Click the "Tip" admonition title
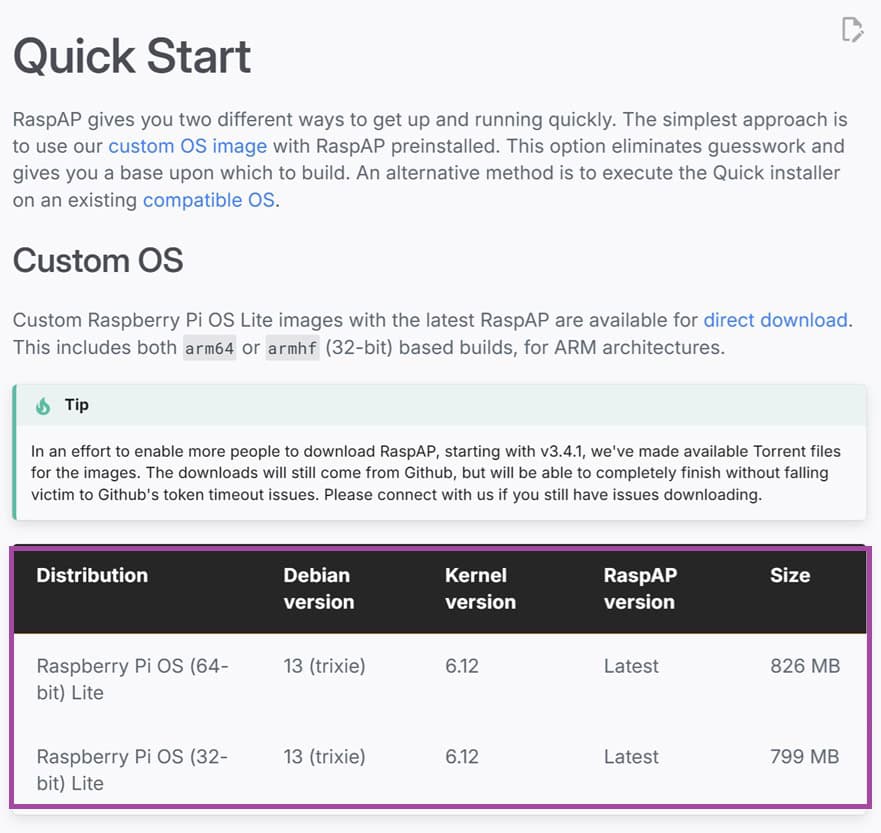The height and width of the screenshot is (833, 881). click(x=77, y=405)
